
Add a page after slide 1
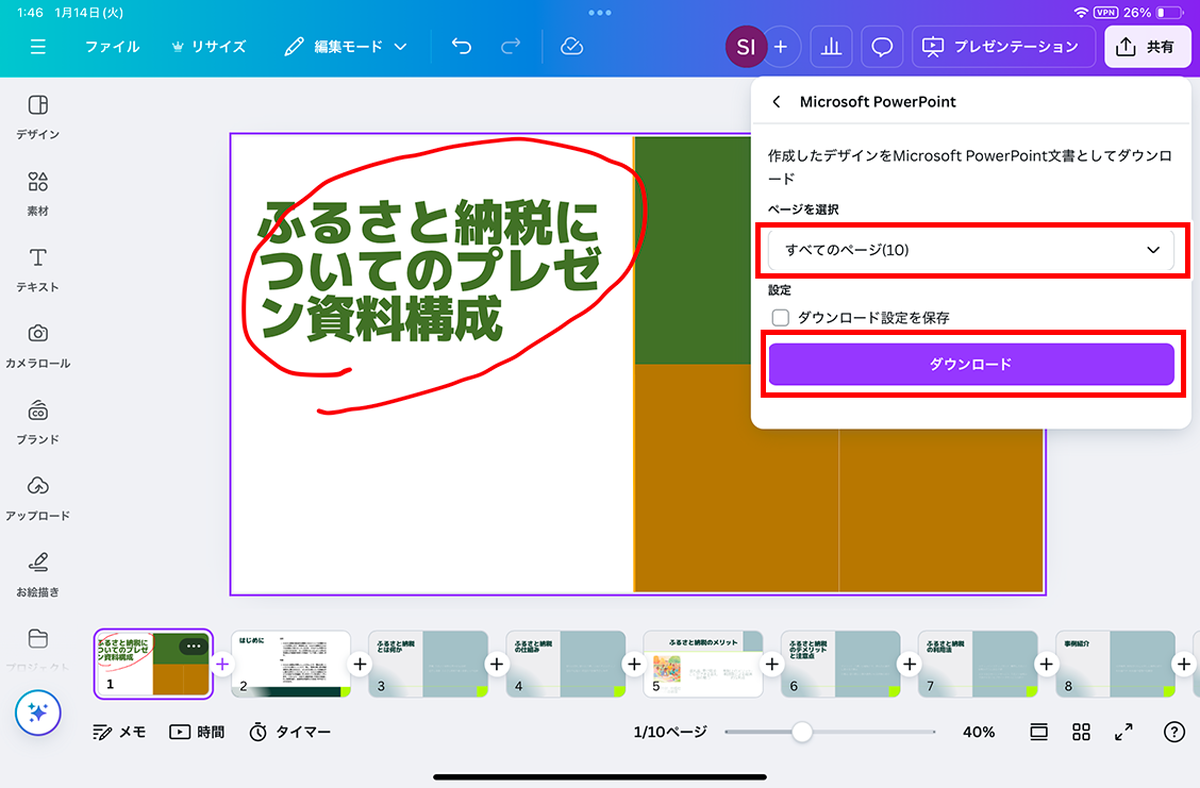click(222, 663)
